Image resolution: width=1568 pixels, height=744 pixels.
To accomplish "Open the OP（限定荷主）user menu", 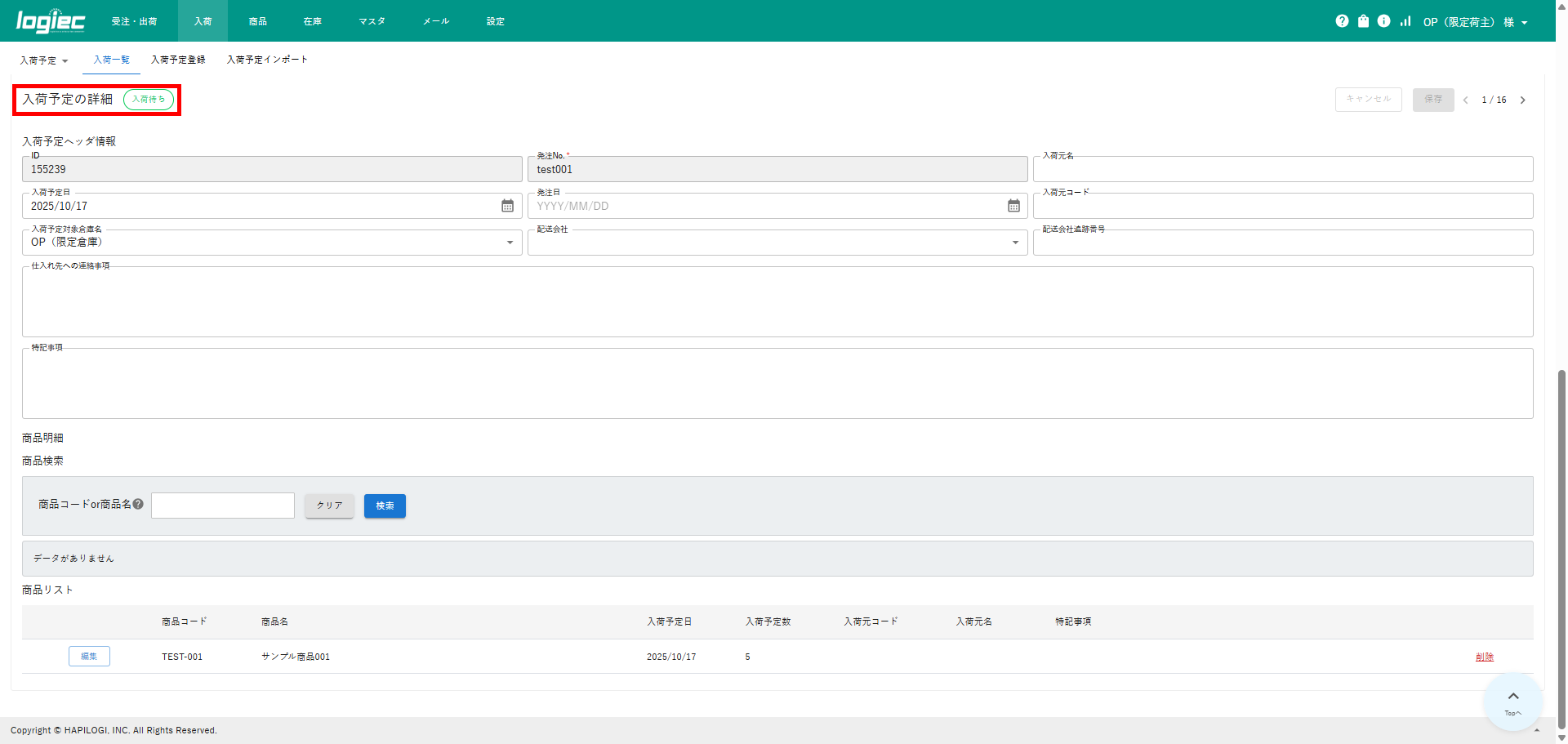I will (x=1475, y=22).
